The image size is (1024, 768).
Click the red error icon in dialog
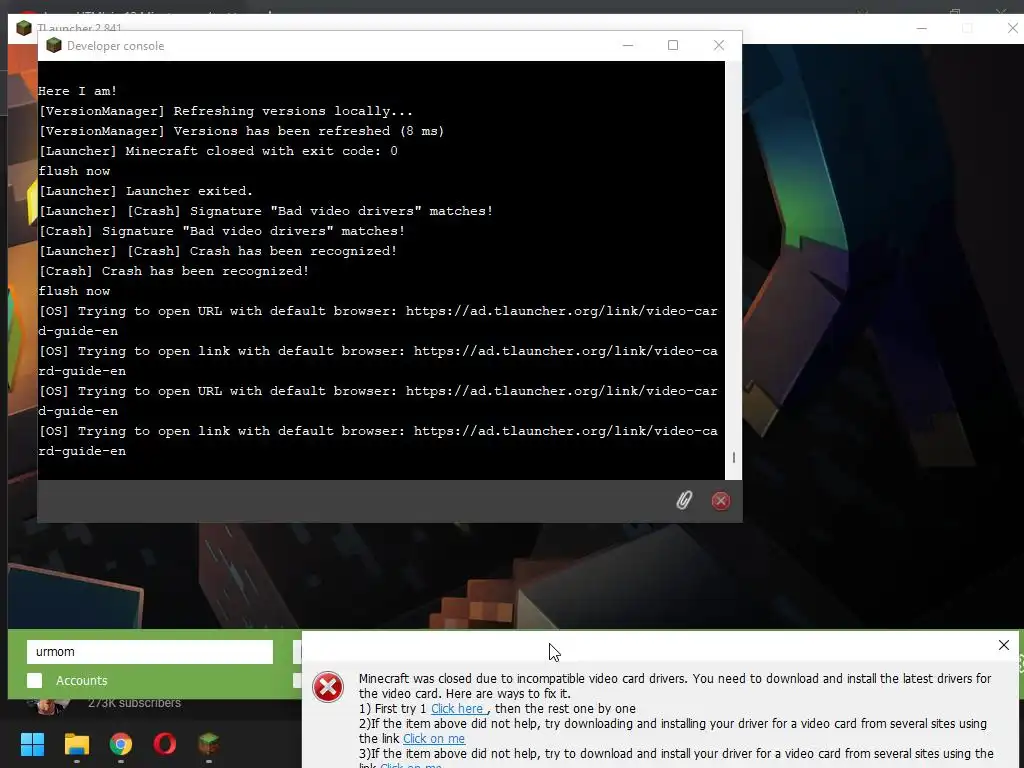(x=328, y=687)
